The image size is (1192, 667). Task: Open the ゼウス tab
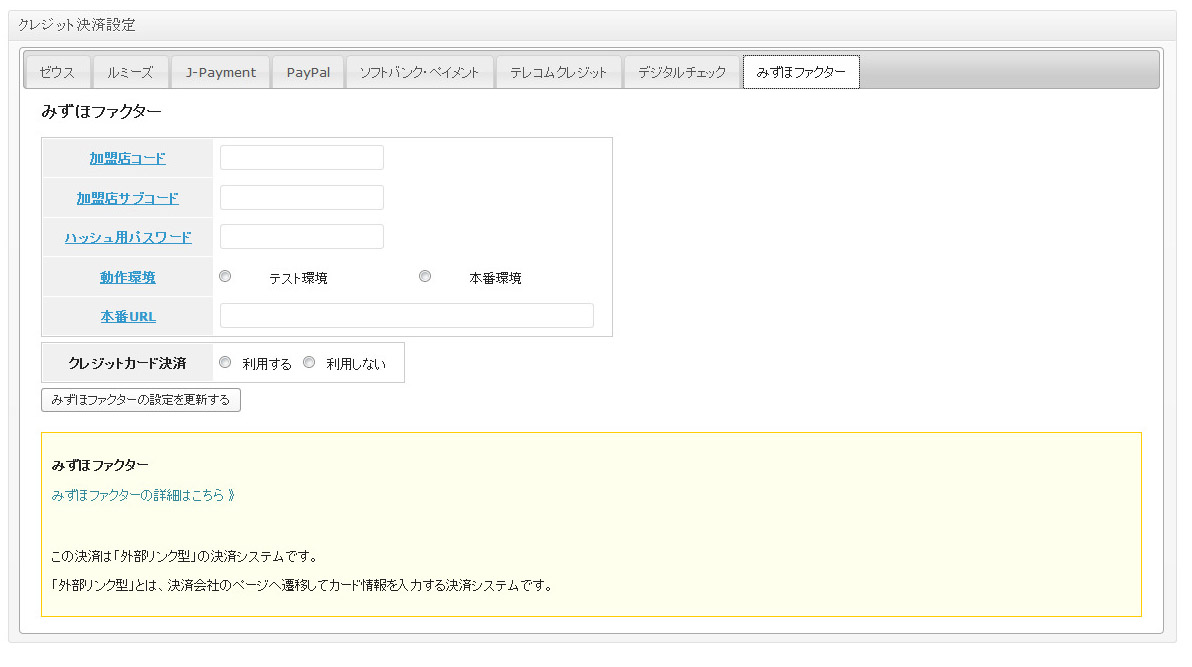tap(57, 73)
